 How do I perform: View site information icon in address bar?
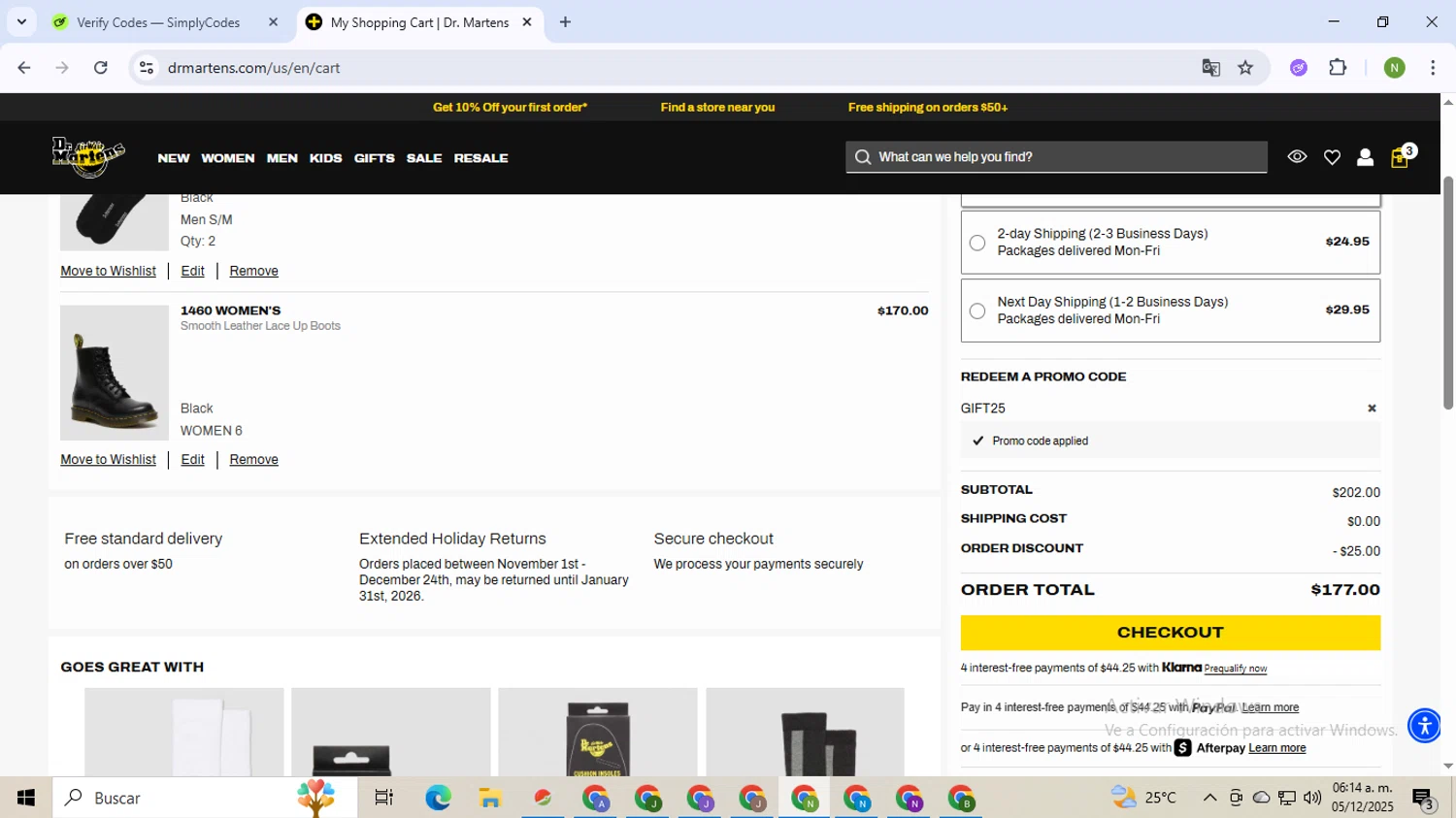point(147,68)
